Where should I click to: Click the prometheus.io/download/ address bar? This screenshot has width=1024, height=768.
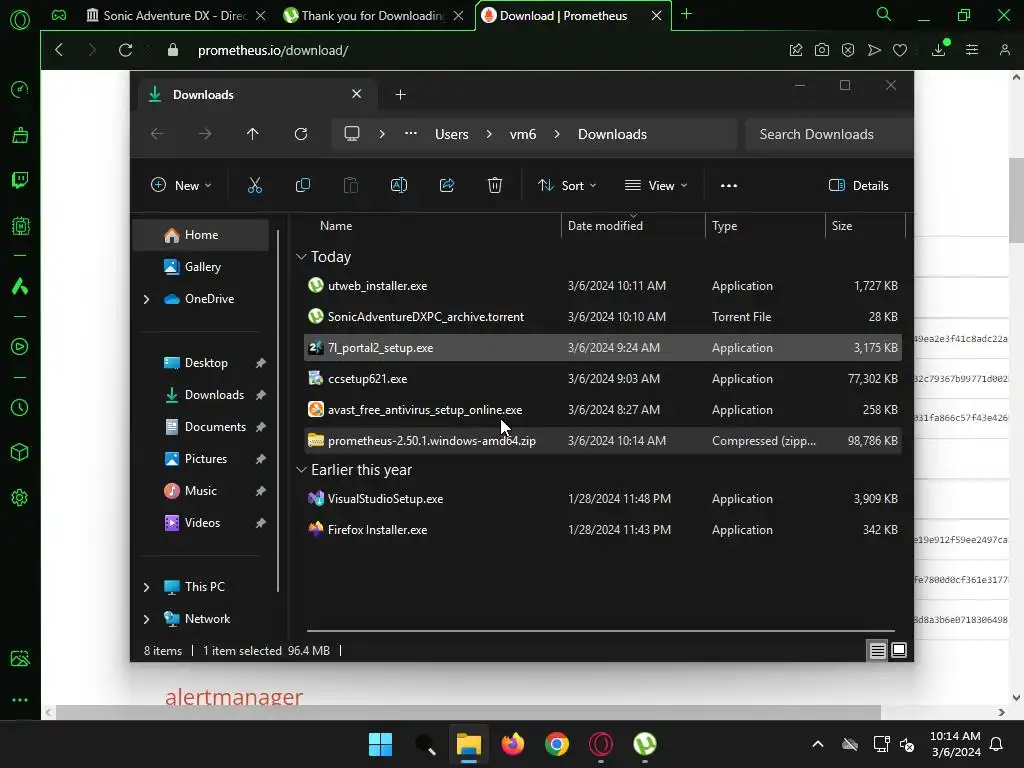[273, 50]
